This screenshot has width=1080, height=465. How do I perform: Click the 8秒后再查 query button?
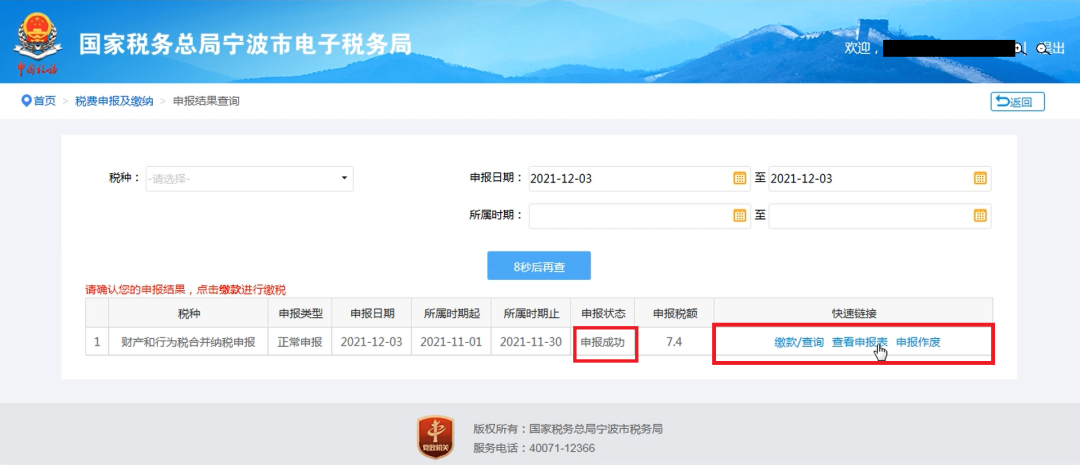[539, 267]
